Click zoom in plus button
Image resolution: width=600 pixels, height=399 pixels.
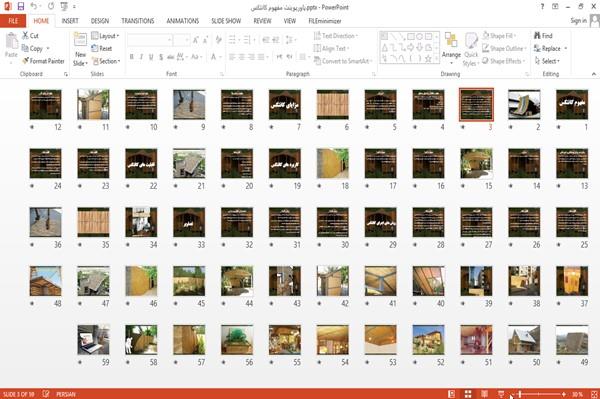[564, 394]
